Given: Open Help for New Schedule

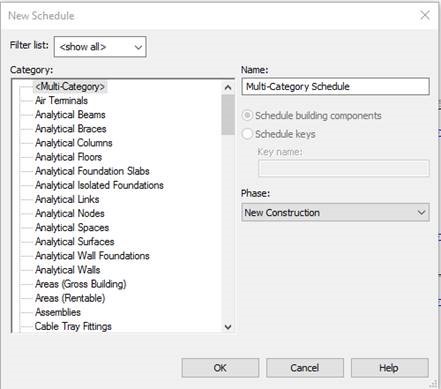Looking at the screenshot, I should point(390,368).
